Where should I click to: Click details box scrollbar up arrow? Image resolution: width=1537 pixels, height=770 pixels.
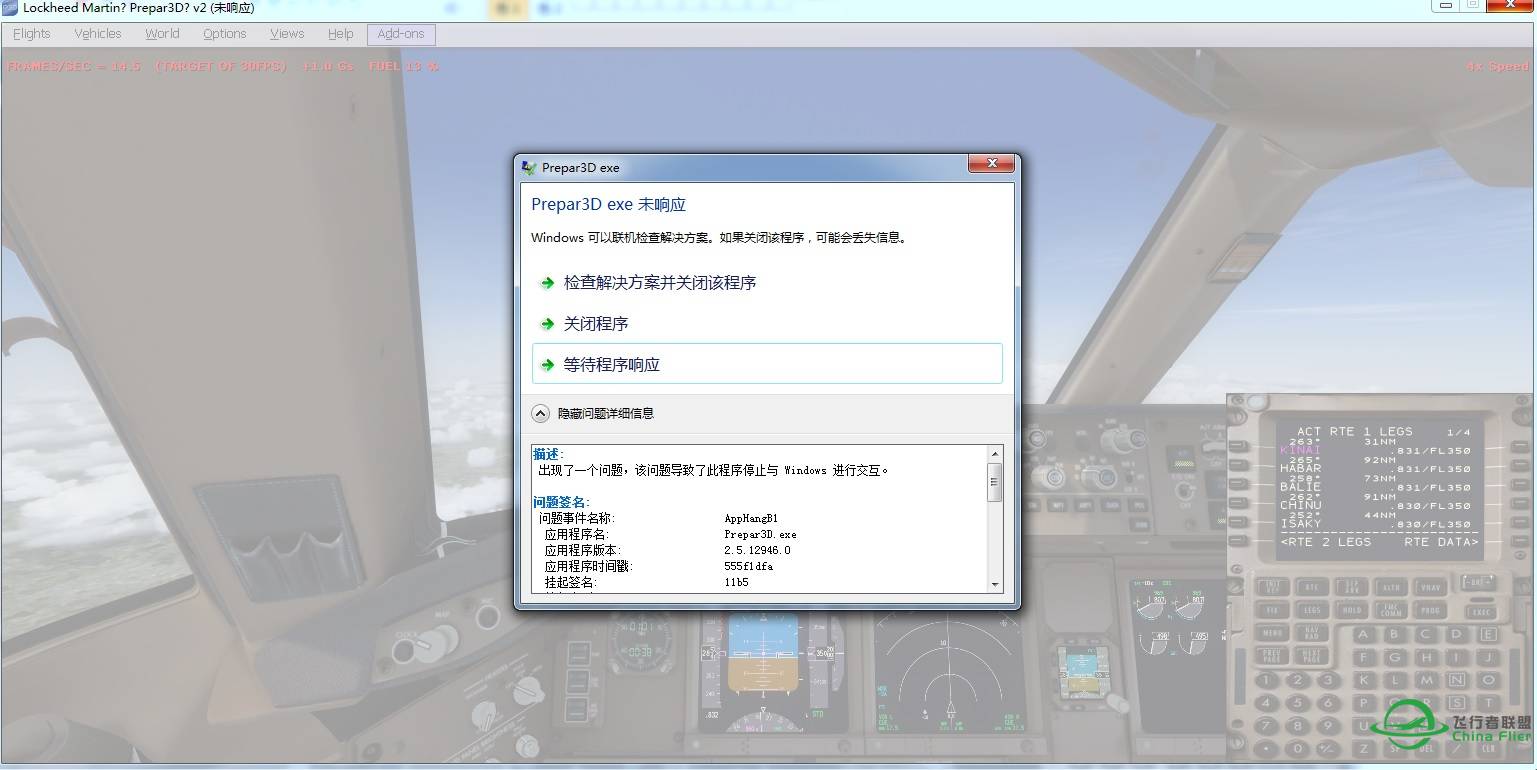coord(994,453)
